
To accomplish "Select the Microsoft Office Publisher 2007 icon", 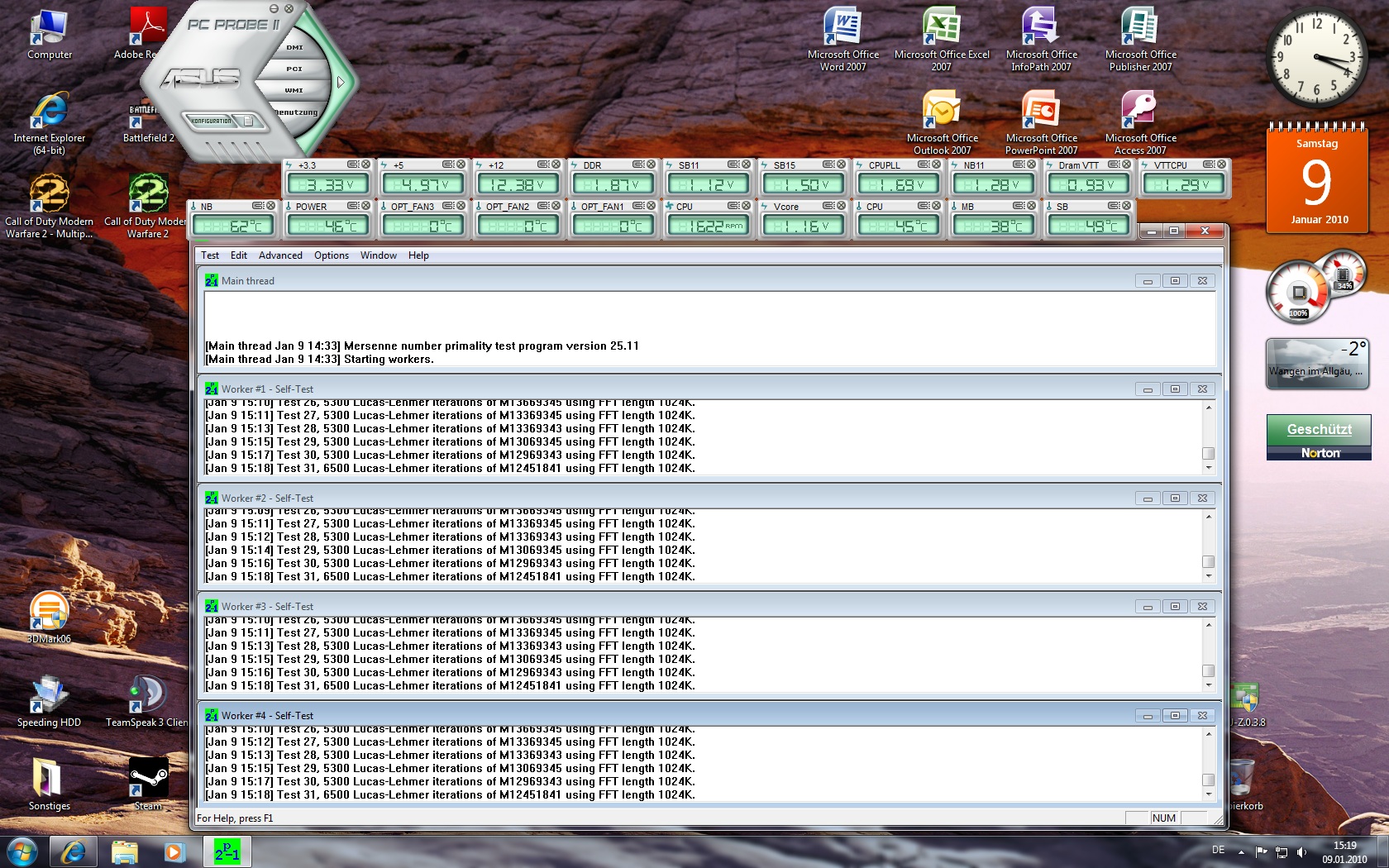I will pyautogui.click(x=1140, y=39).
